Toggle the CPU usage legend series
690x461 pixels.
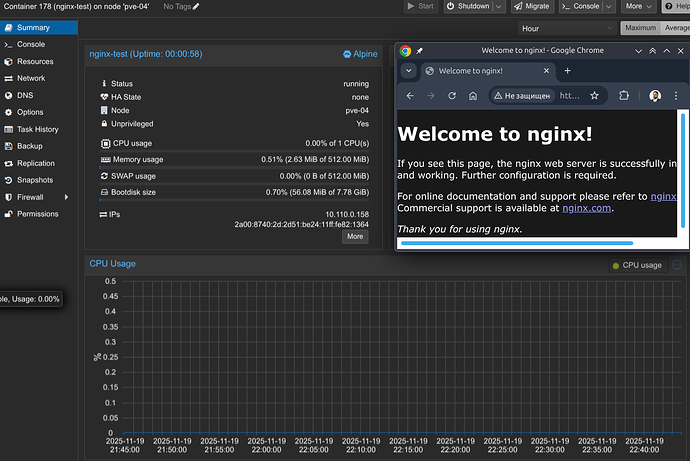pos(637,265)
